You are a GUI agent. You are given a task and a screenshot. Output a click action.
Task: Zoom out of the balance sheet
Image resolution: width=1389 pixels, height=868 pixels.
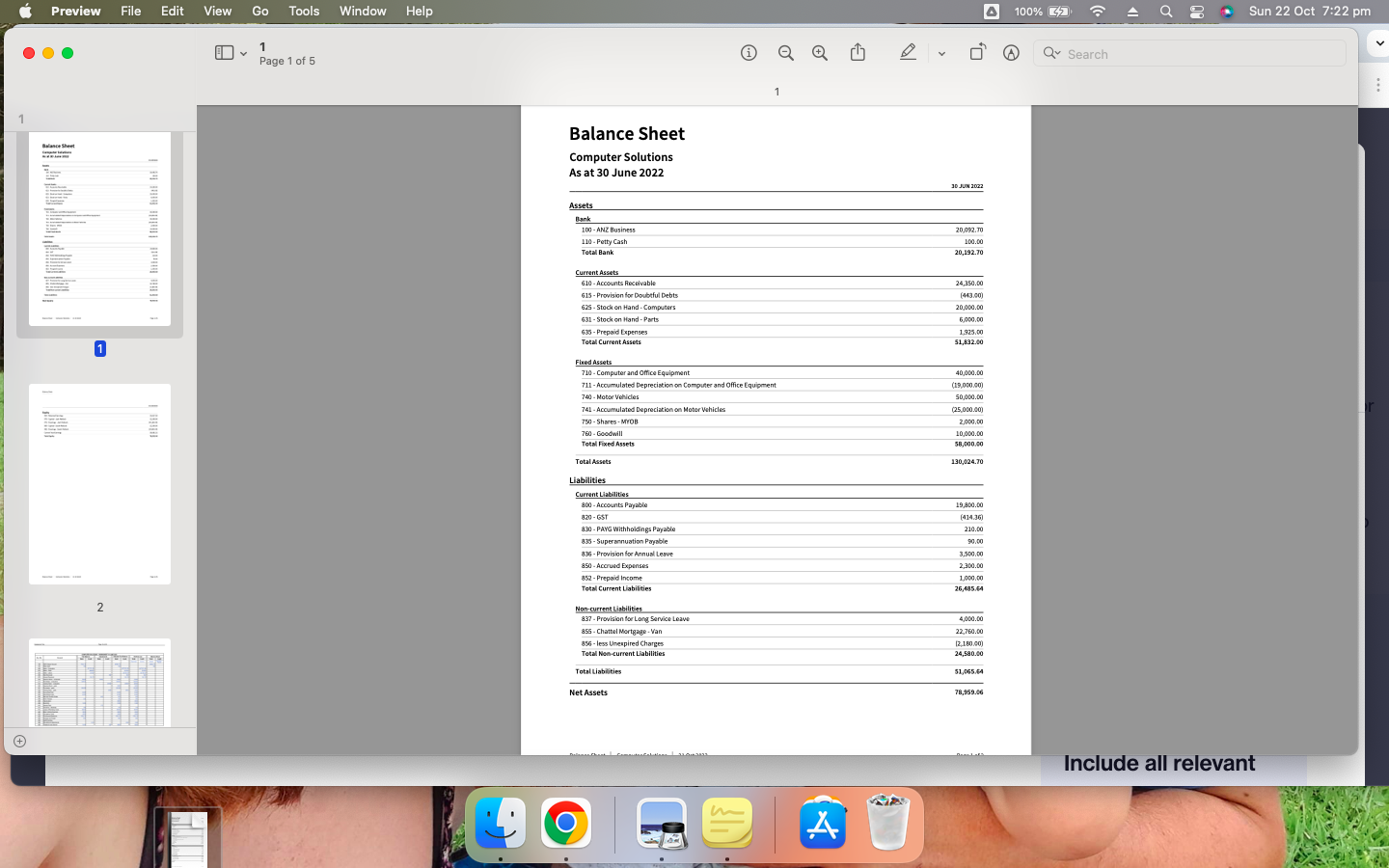[785, 53]
